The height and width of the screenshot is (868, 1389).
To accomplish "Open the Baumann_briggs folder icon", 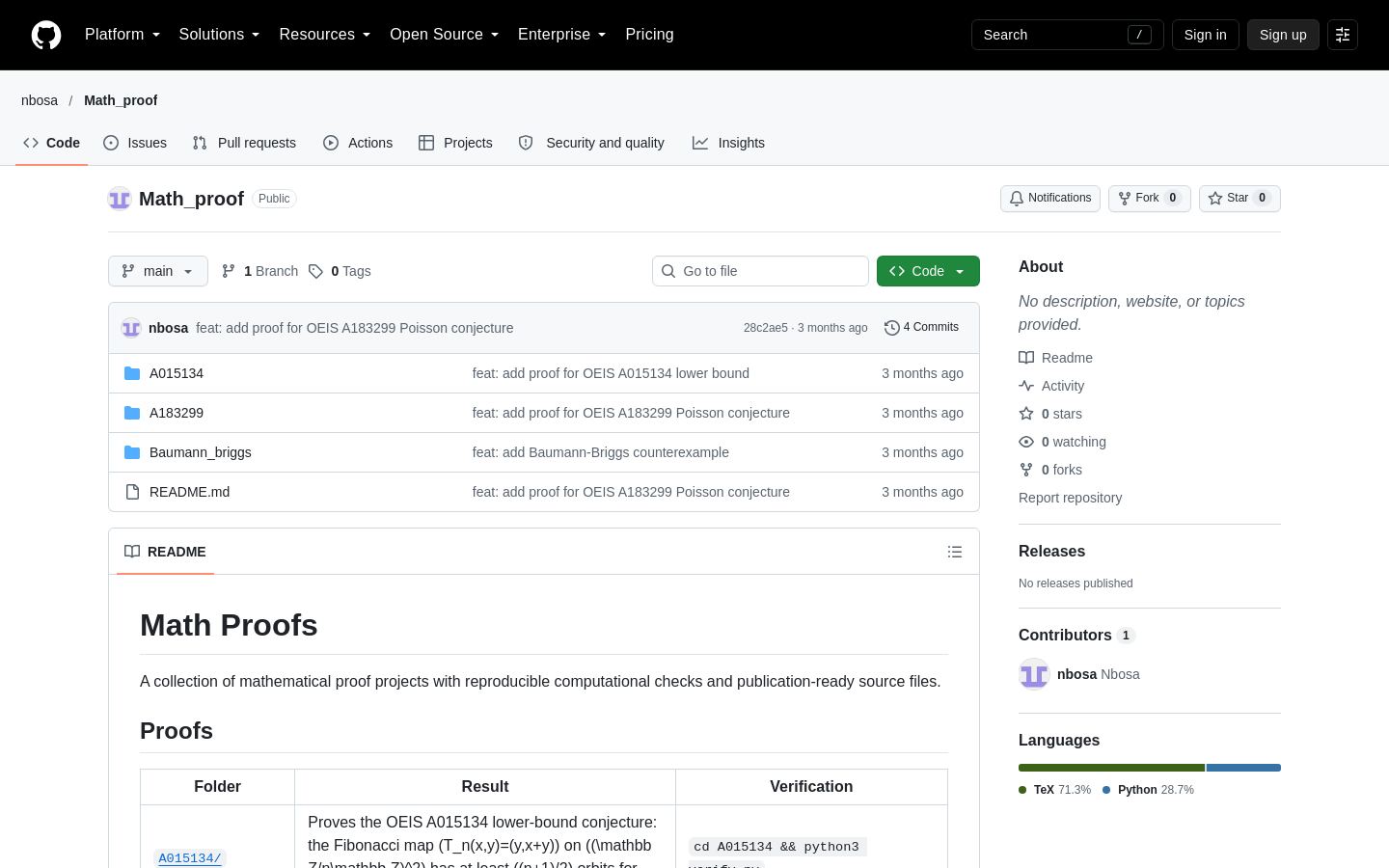I will (132, 452).
